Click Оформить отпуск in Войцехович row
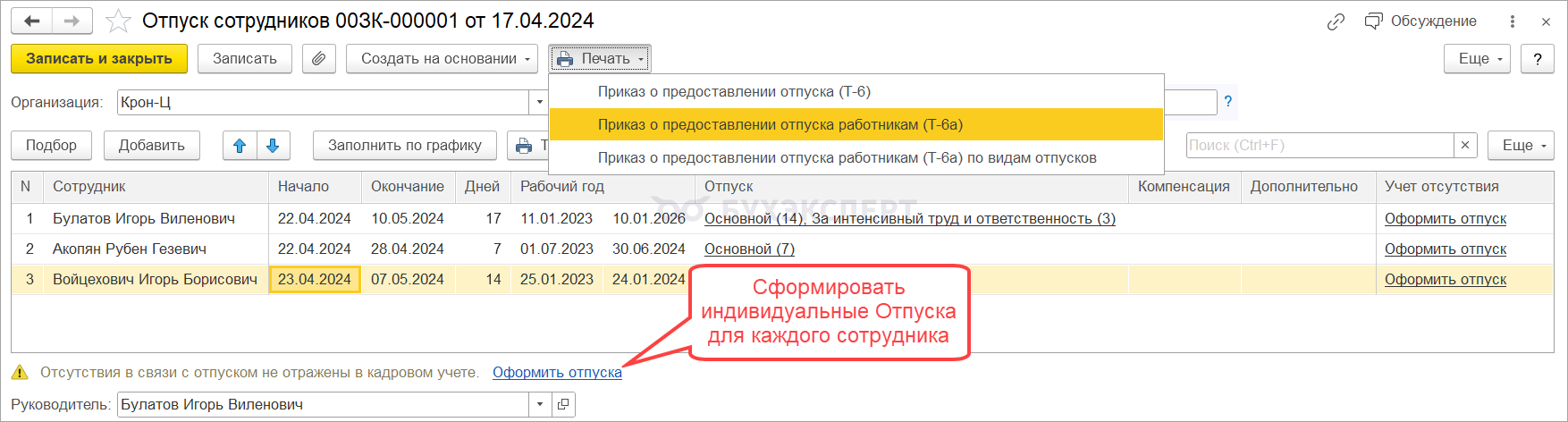1568x422 pixels. tap(1446, 279)
